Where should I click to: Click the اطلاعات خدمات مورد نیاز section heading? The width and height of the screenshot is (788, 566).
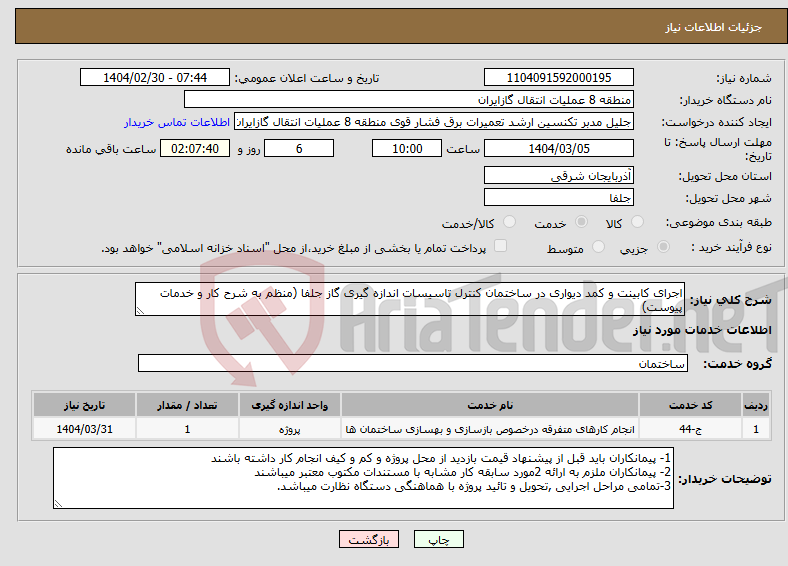[702, 330]
